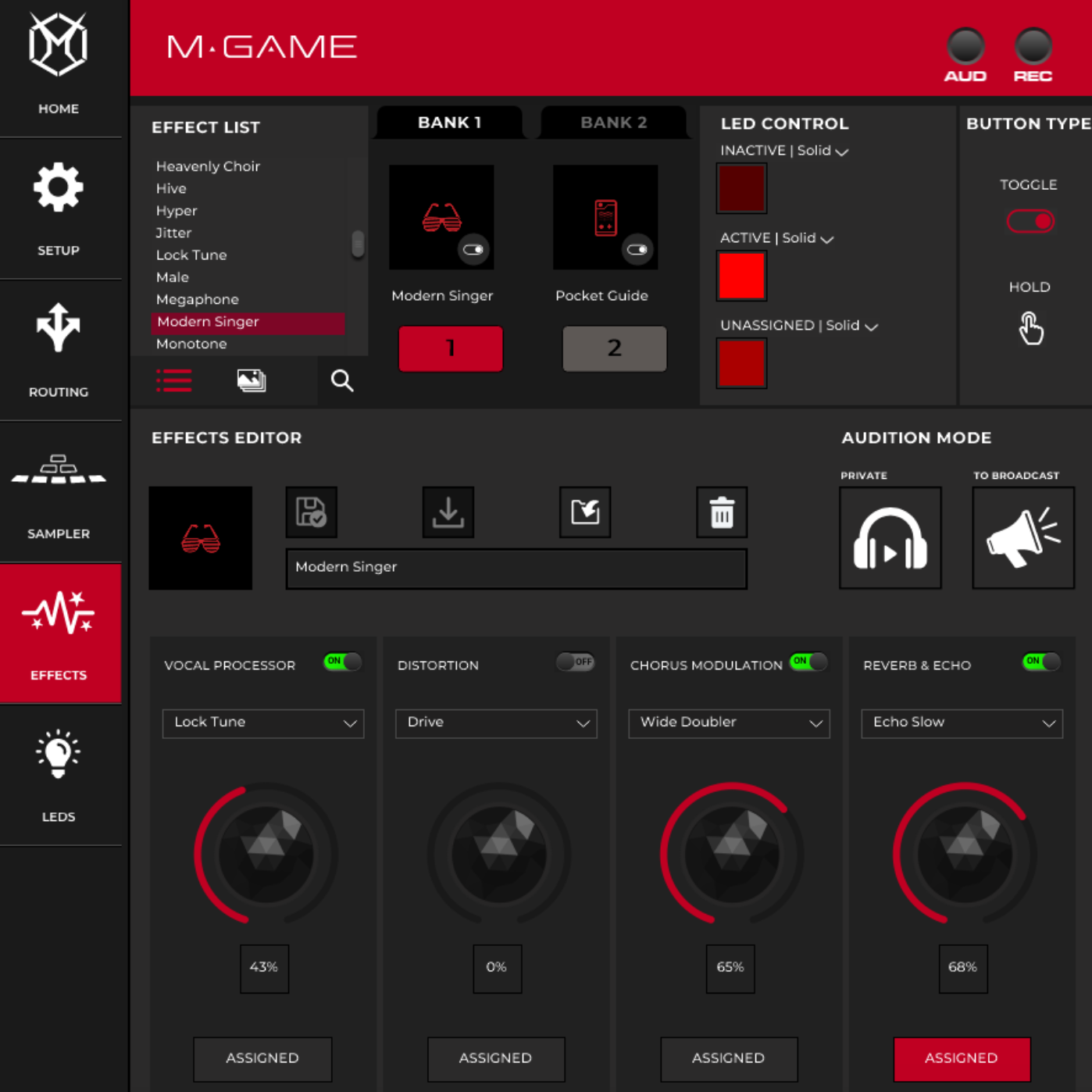Click the save effect disk icon
1092x1092 pixels.
[x=312, y=512]
